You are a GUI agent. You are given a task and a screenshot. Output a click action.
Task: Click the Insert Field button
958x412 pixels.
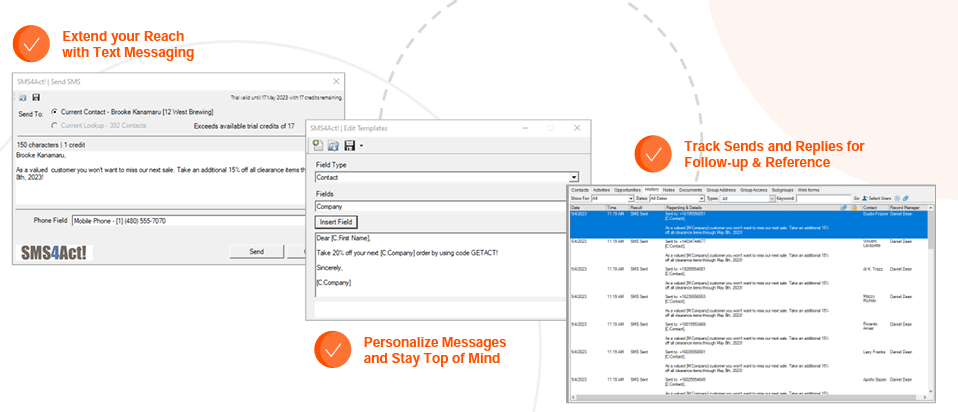click(x=335, y=221)
